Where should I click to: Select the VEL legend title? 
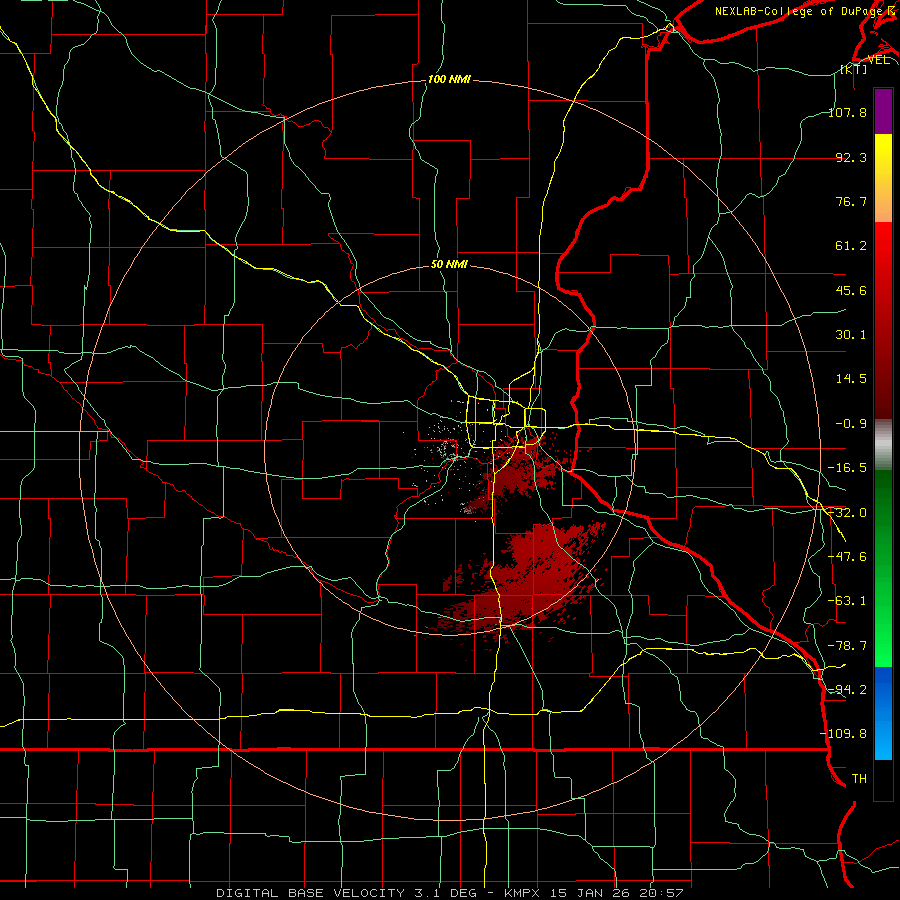coord(879,60)
